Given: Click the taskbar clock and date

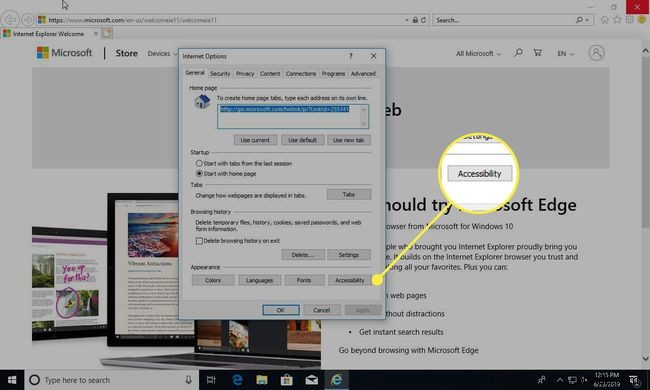Looking at the screenshot, I should 606,380.
